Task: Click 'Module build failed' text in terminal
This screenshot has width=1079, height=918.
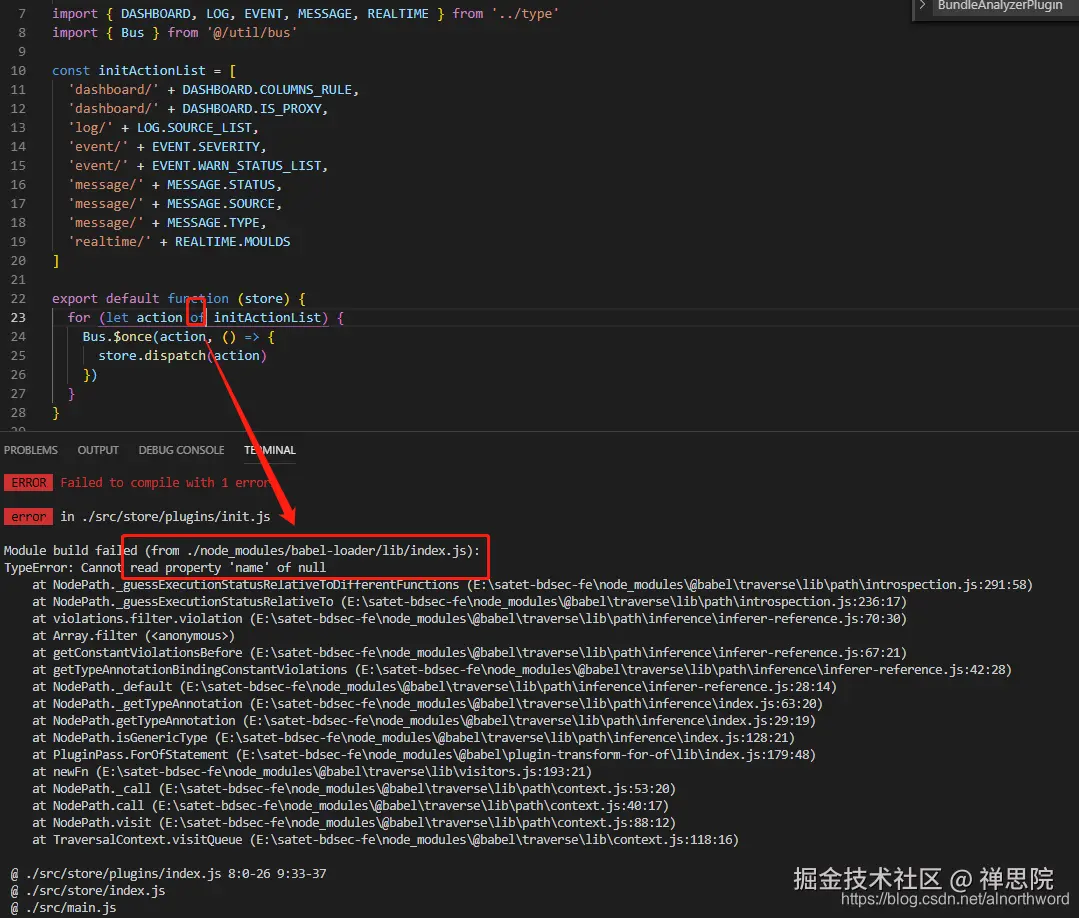Action: (71, 551)
